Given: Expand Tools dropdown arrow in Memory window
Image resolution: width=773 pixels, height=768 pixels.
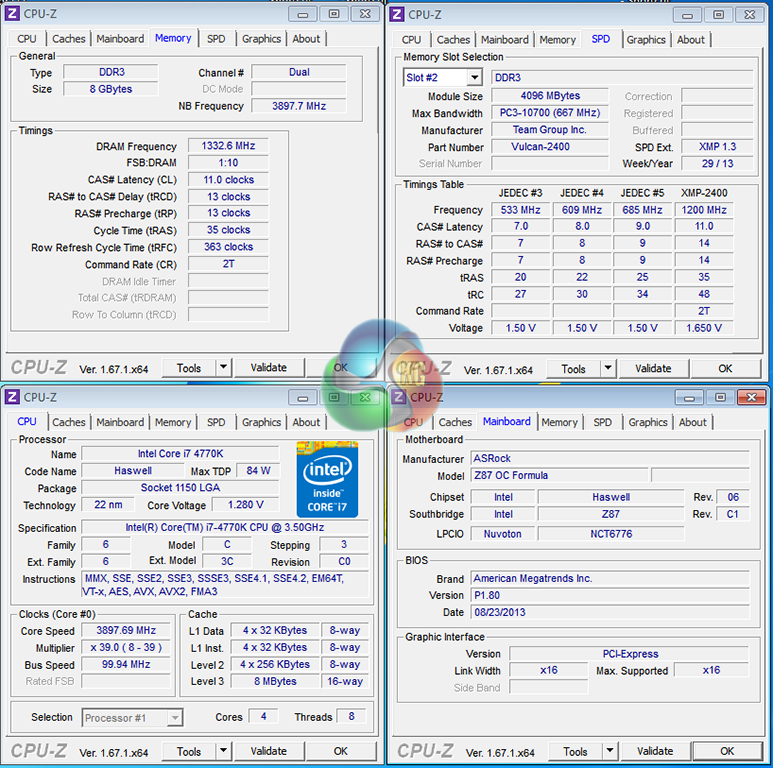Looking at the screenshot, I should click(x=223, y=368).
